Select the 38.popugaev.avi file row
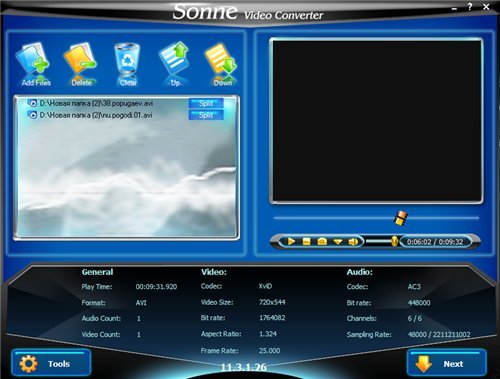This screenshot has width=500, height=379. pyautogui.click(x=125, y=103)
